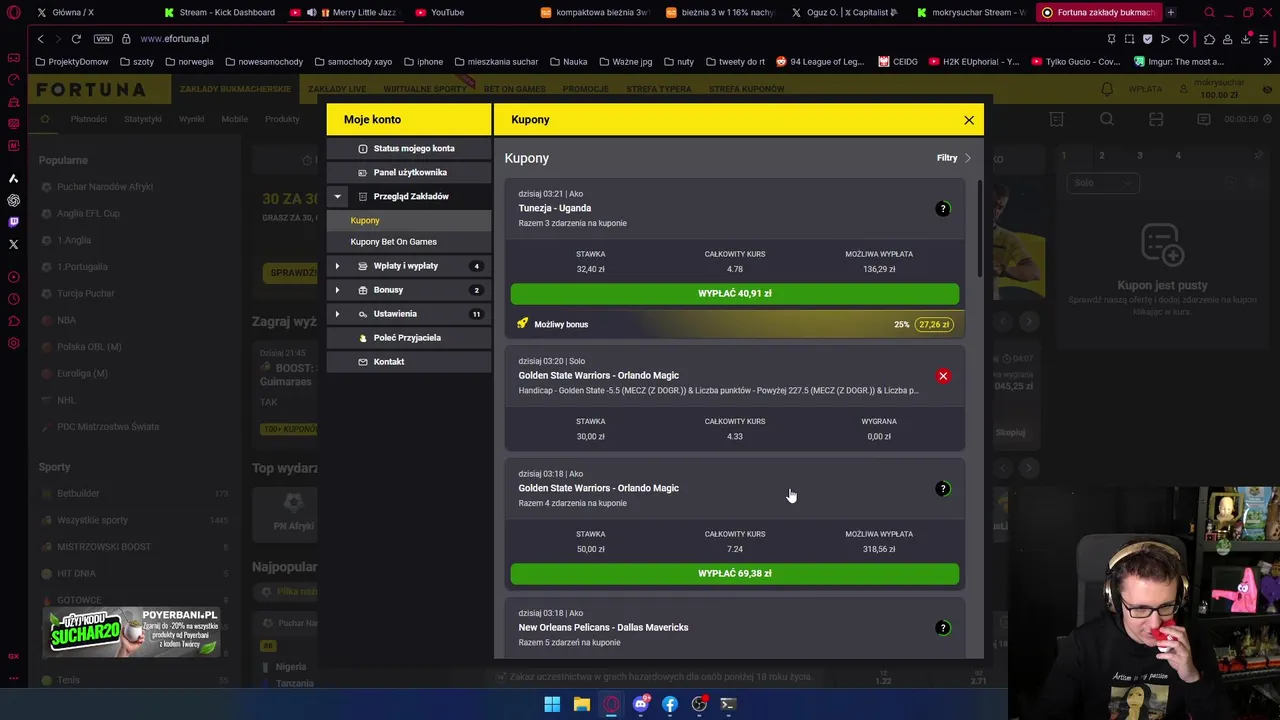1280x720 pixels.
Task: Select Kupony in account menu
Action: click(408, 220)
